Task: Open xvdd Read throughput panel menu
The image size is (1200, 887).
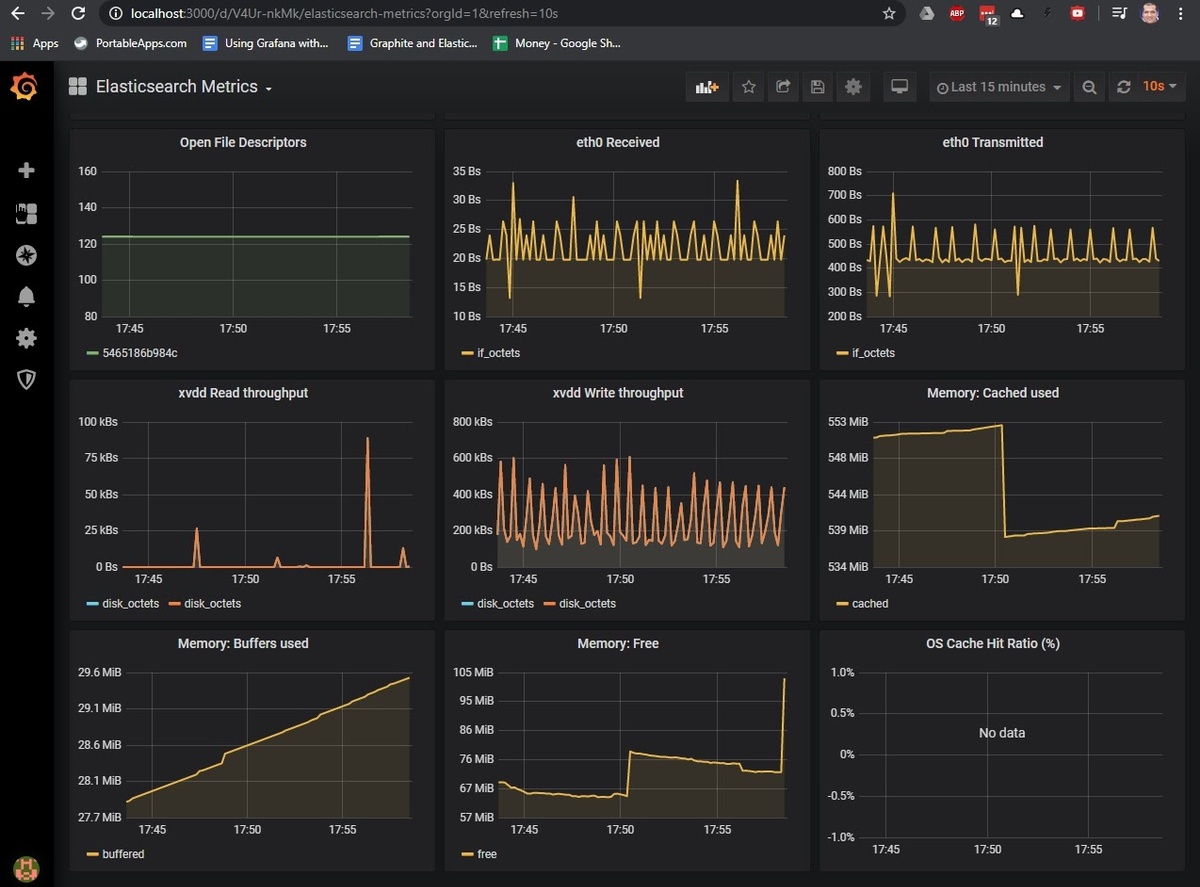Action: pos(243,393)
